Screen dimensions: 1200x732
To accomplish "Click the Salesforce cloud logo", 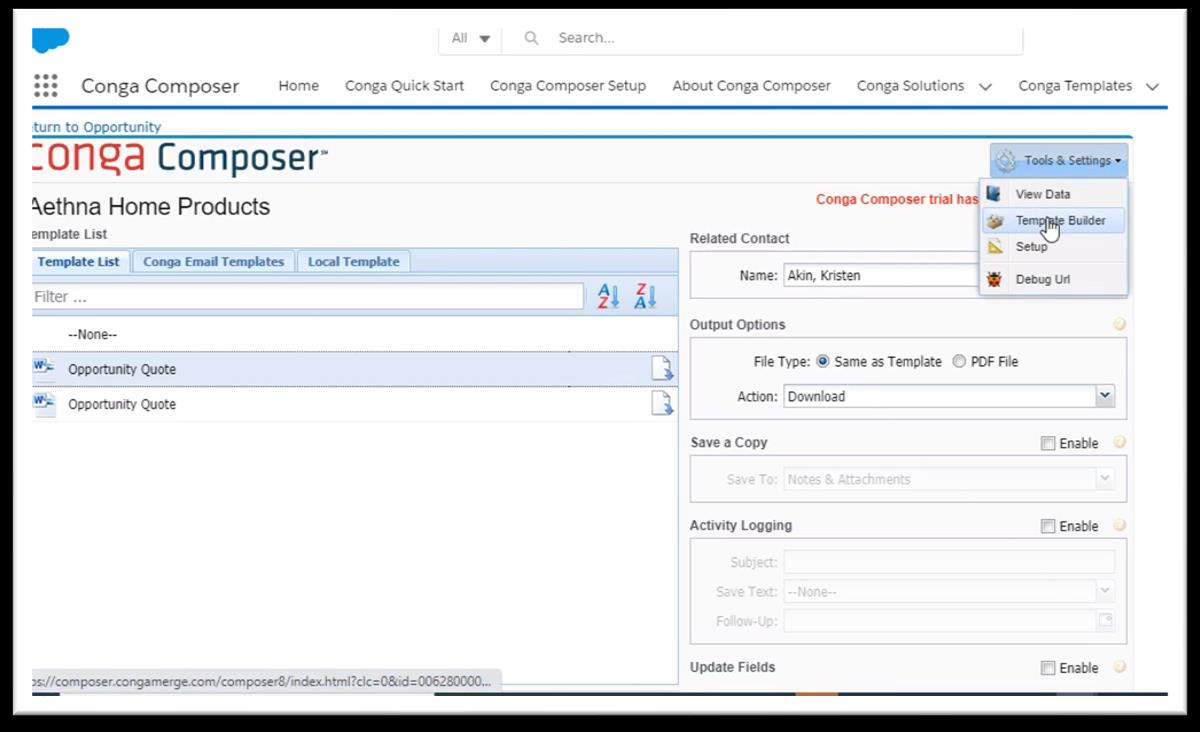I will (50, 40).
